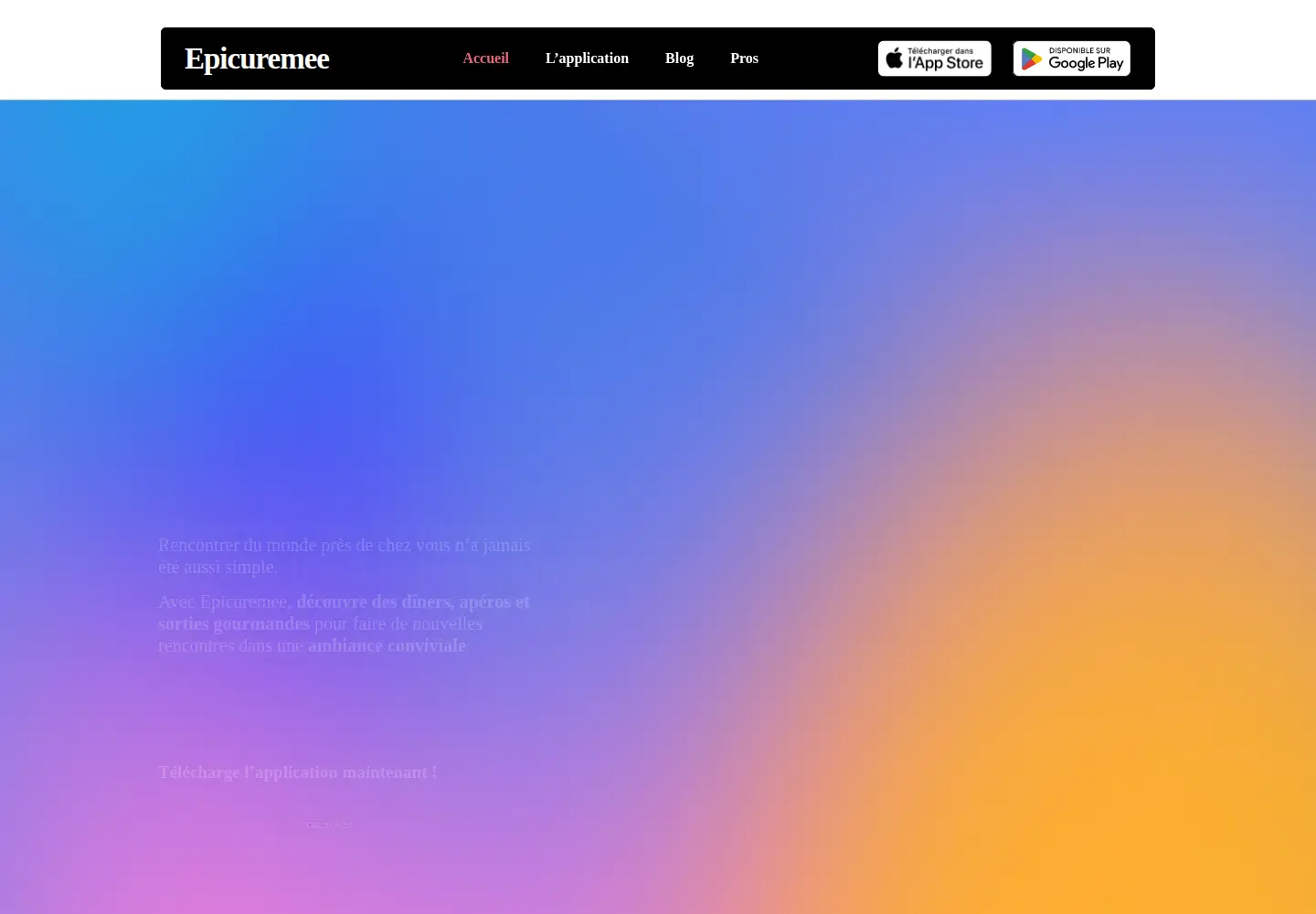
Task: Click the 'Télécharge l'application maintenant !' heading
Action: pos(298,772)
